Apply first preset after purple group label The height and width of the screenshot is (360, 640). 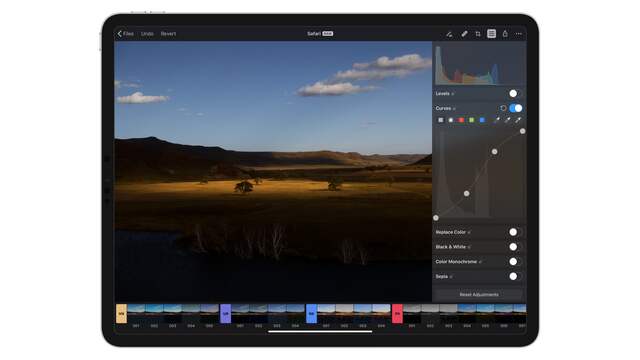tap(240, 313)
